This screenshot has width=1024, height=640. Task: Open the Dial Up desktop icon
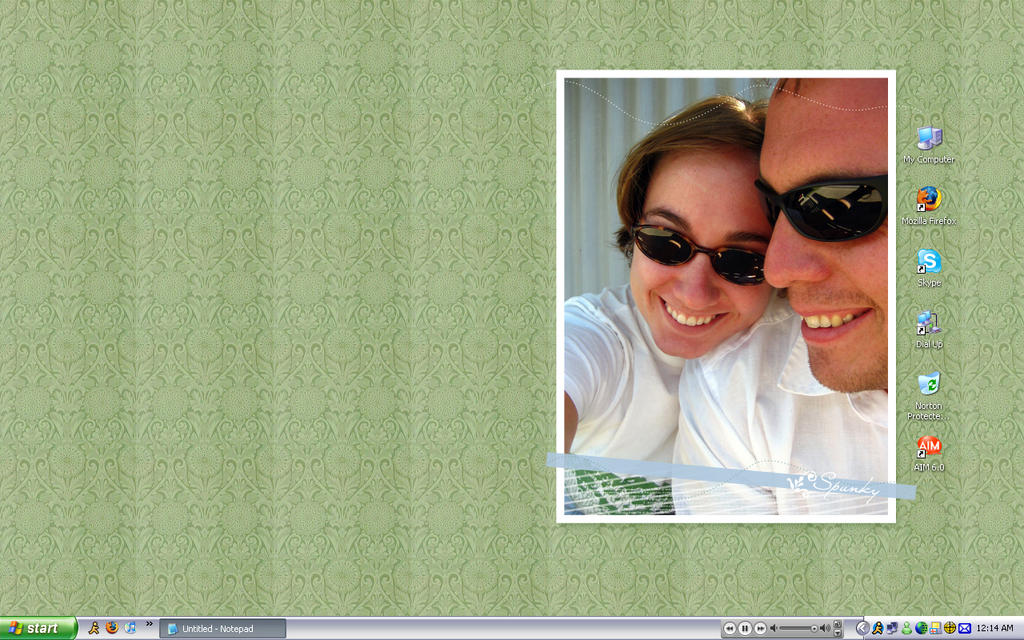click(x=928, y=323)
